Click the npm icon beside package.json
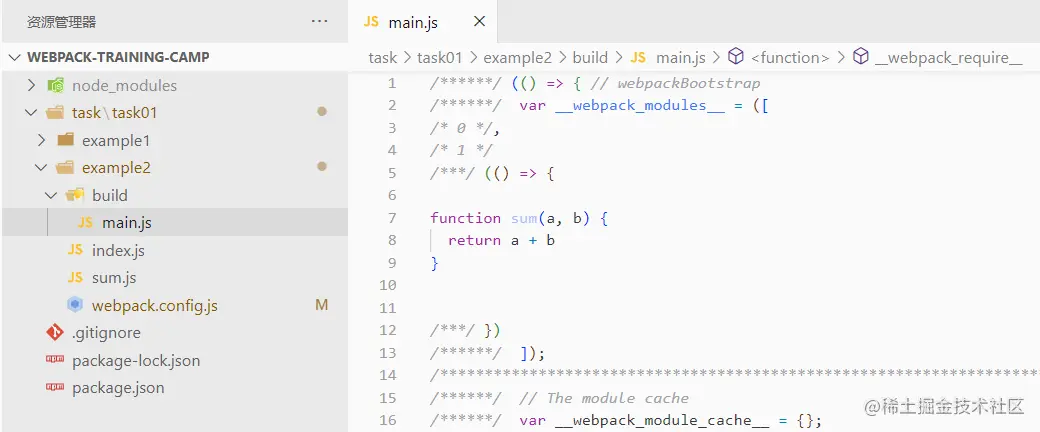Image resolution: width=1040 pixels, height=432 pixels. (x=55, y=386)
